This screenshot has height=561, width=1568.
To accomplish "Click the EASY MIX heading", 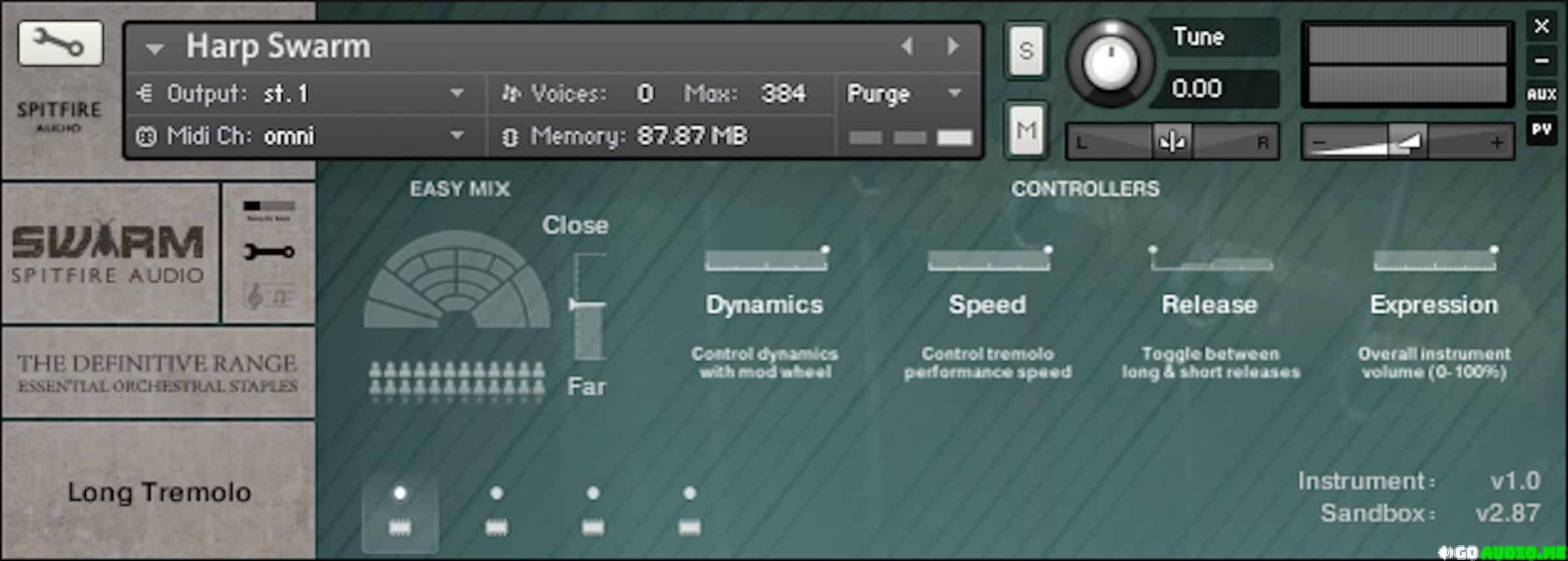I will [x=459, y=189].
